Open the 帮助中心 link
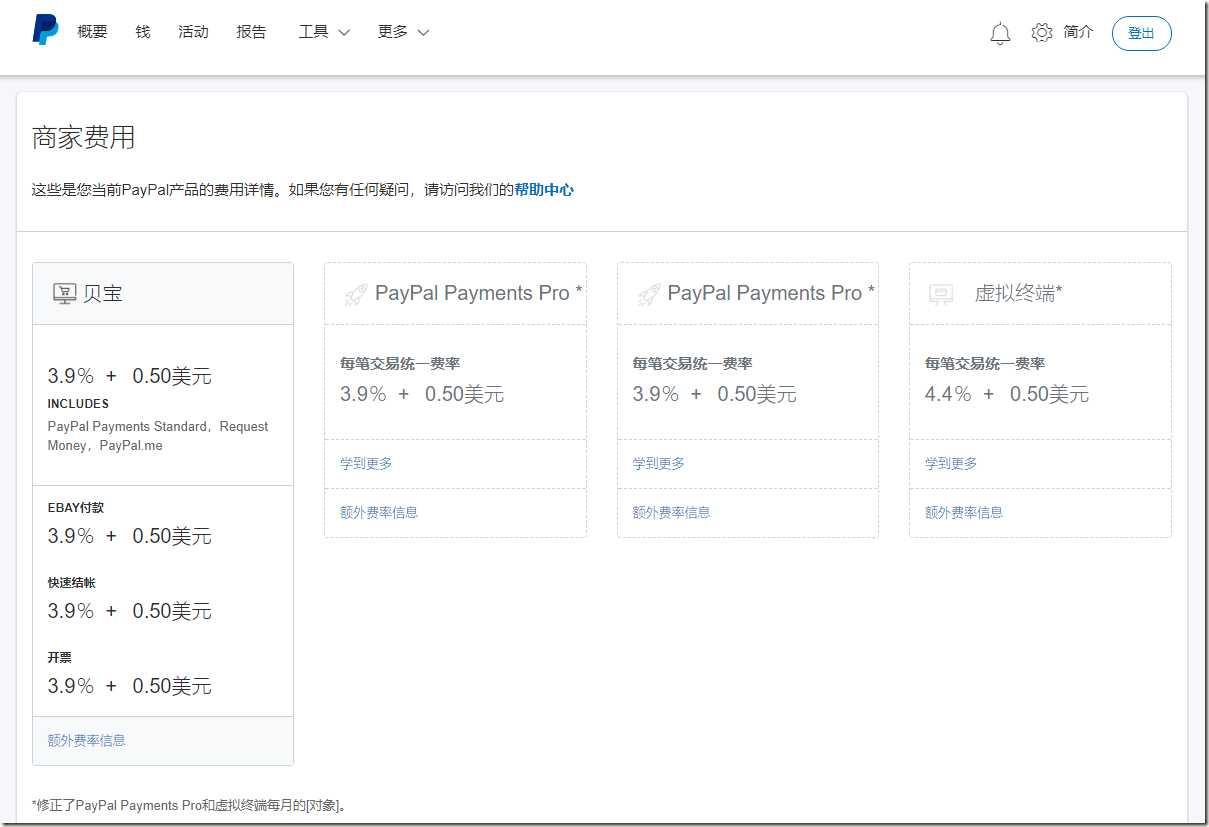The height and width of the screenshot is (827, 1209). [544, 189]
